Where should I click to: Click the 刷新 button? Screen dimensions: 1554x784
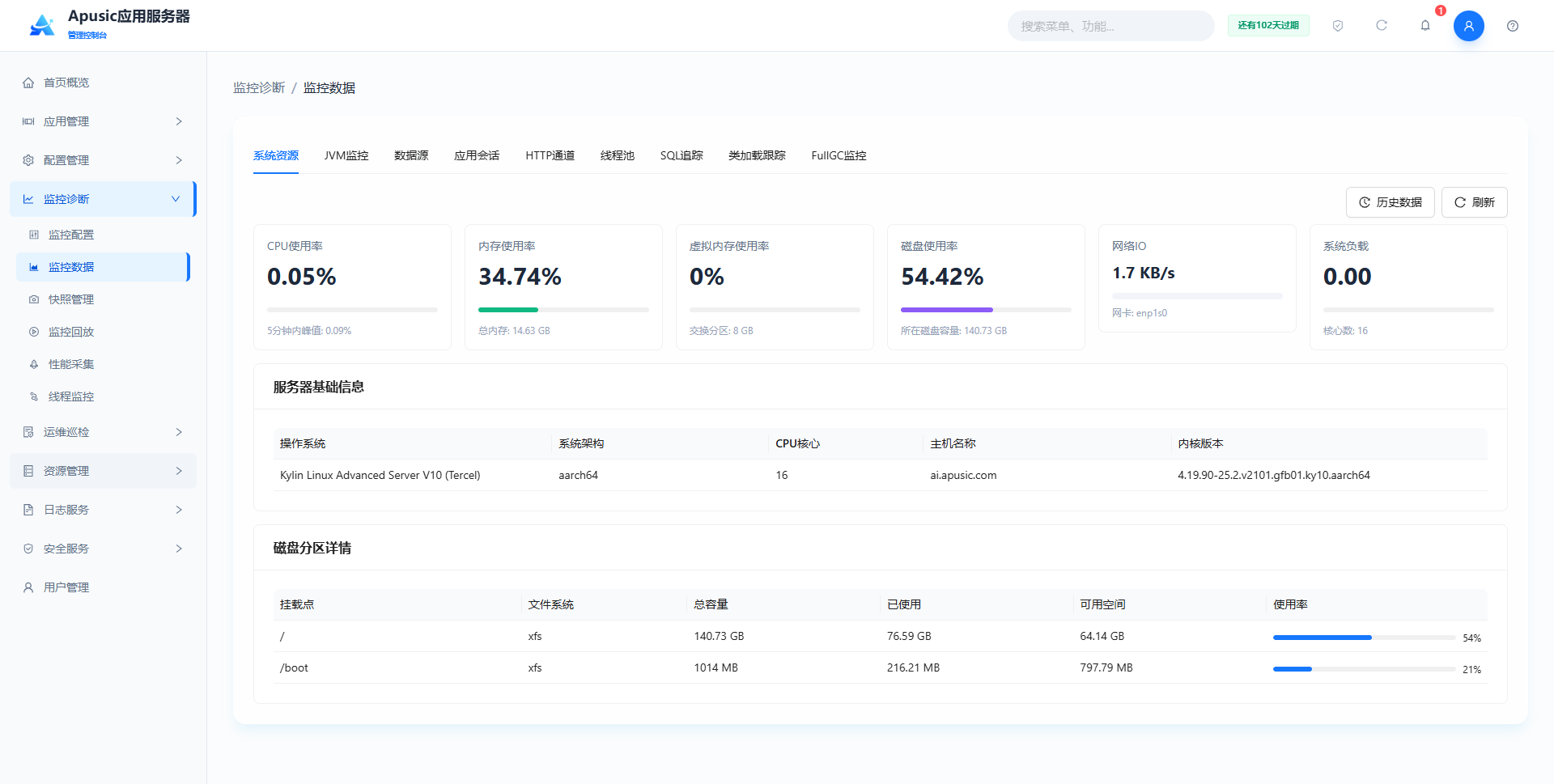click(1475, 202)
